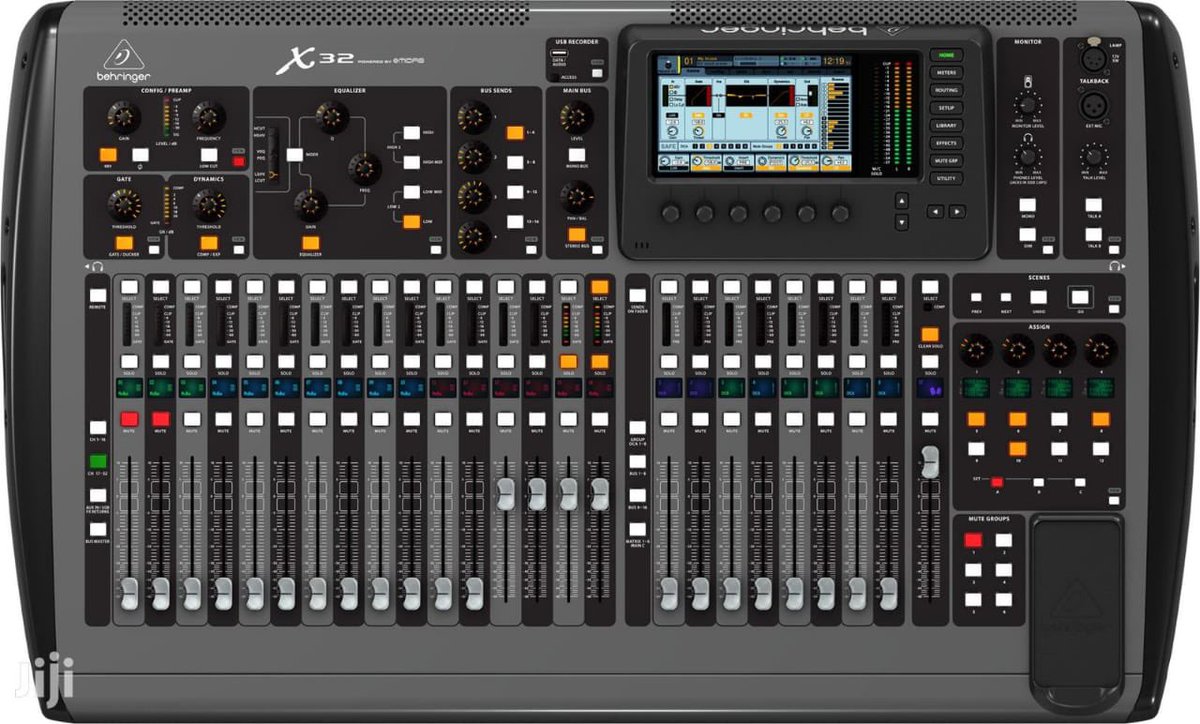Toggle the Stereo Bus button

577,234
